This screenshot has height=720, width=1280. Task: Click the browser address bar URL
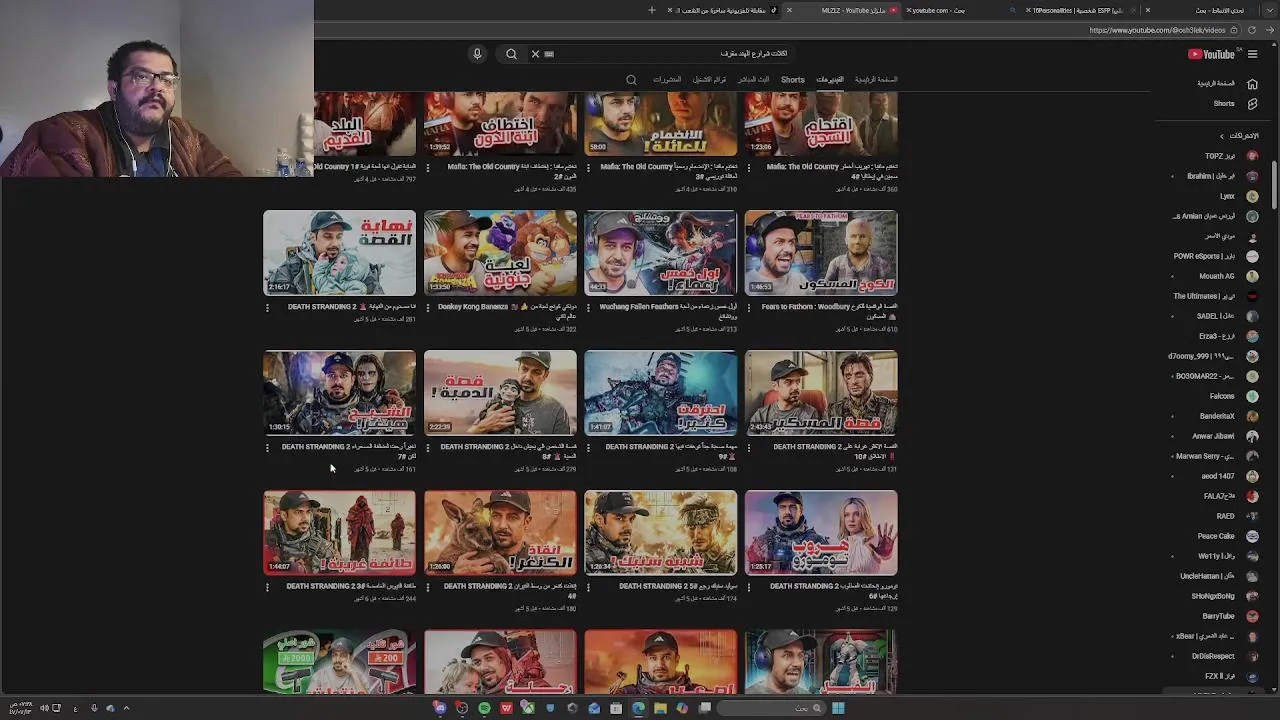tap(1157, 30)
